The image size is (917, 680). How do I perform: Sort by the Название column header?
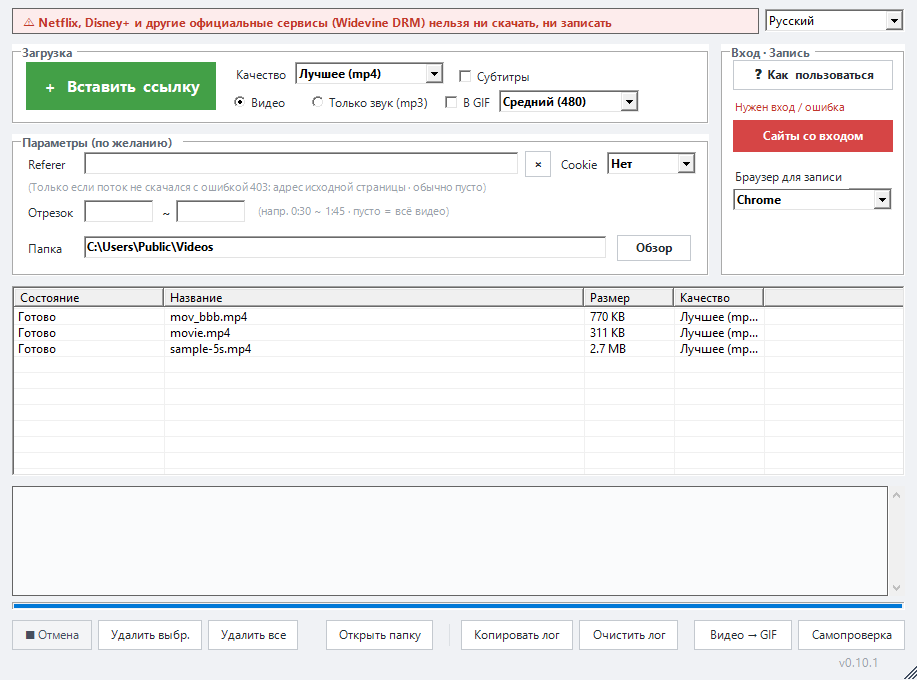click(x=373, y=298)
